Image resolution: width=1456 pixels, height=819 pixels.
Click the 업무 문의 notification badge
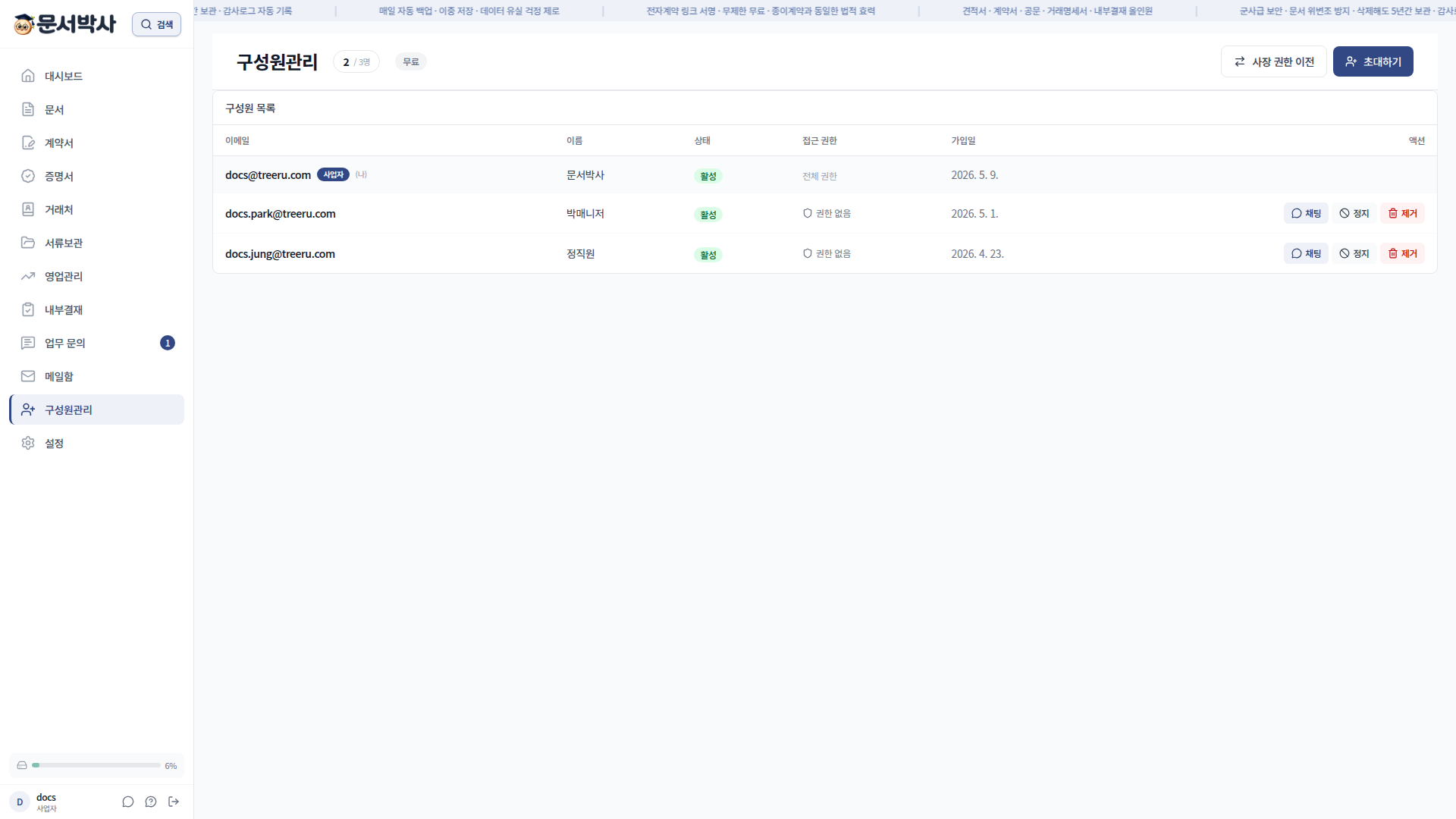tap(168, 343)
